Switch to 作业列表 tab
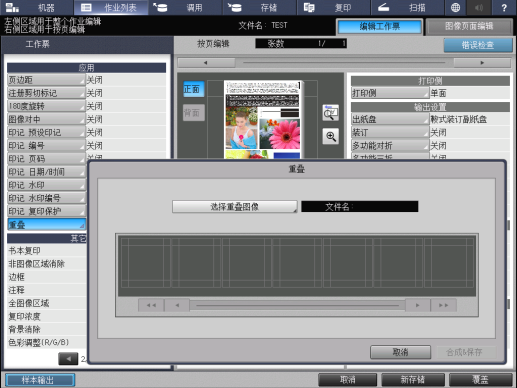The width and height of the screenshot is (517, 388). click(111, 7)
